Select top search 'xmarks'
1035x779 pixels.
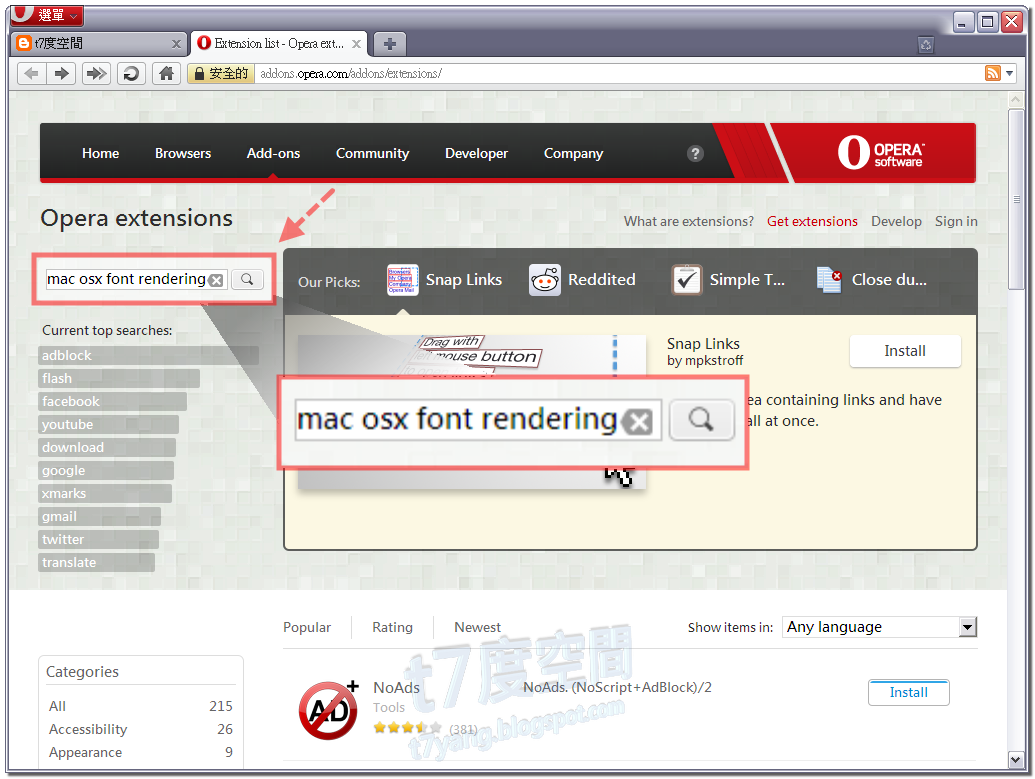[105, 494]
